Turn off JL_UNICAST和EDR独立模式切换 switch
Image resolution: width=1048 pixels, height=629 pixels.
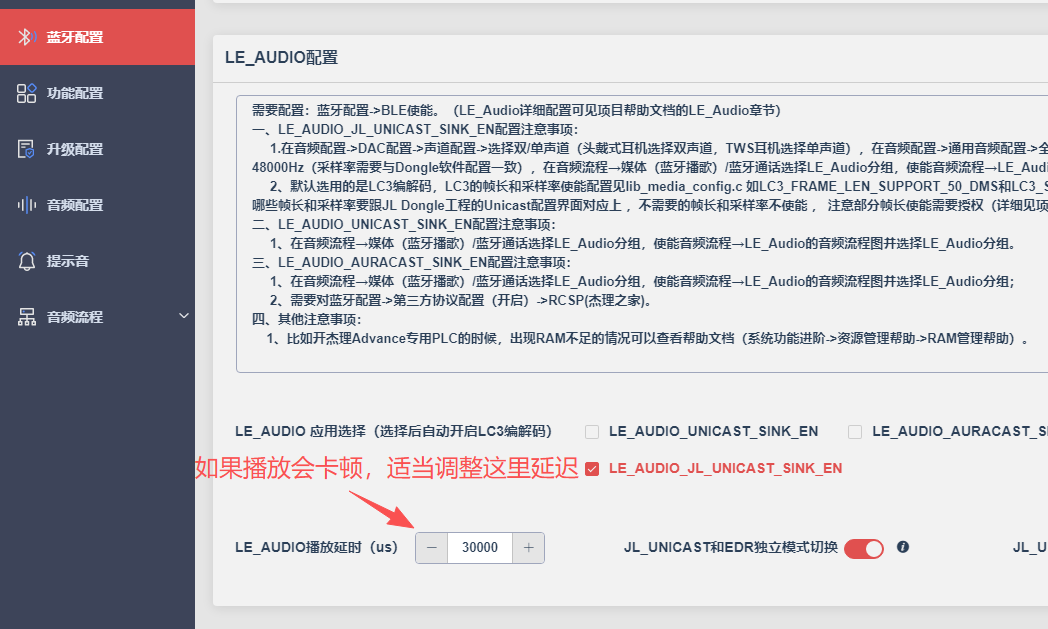click(864, 548)
